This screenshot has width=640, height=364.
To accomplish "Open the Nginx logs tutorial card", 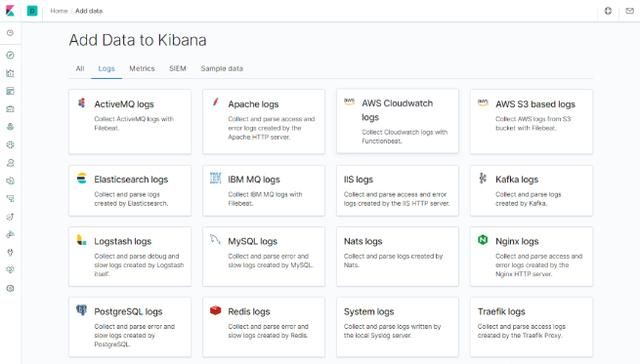I will [531, 256].
